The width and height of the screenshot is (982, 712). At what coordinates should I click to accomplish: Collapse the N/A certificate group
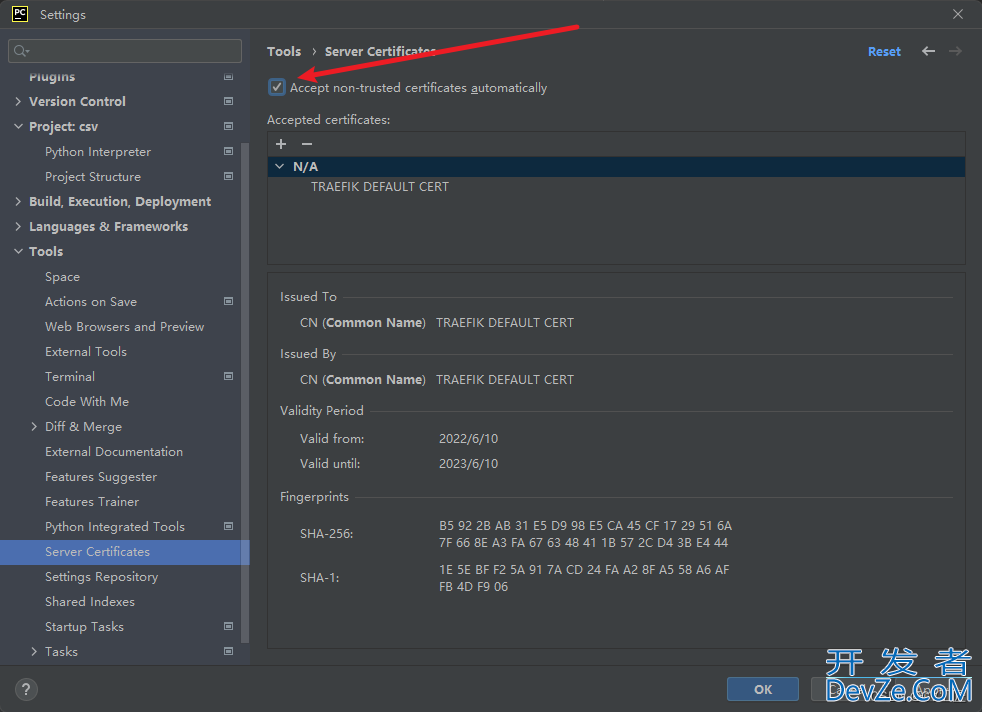(279, 167)
